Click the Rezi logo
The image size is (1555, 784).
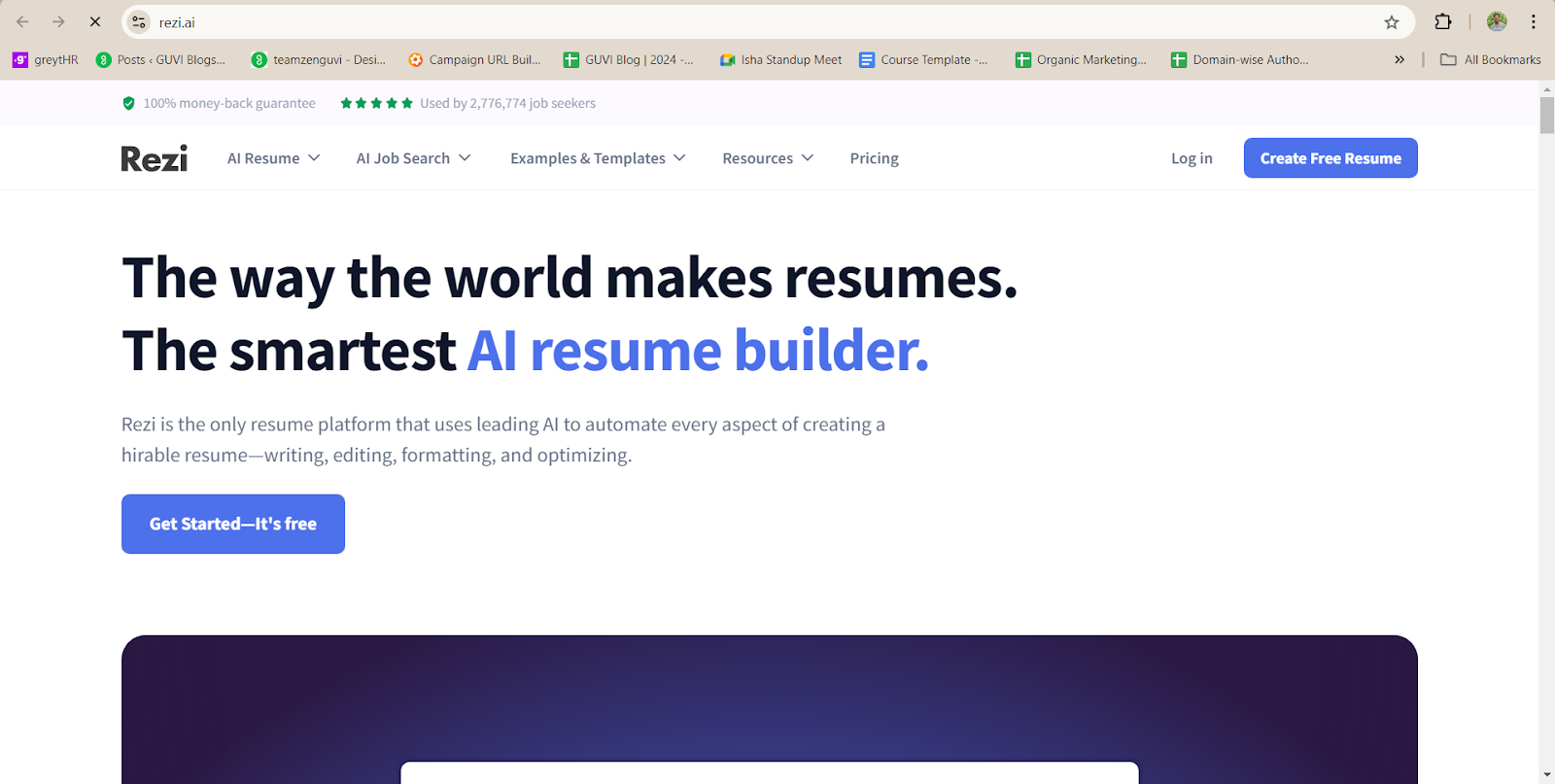[155, 158]
